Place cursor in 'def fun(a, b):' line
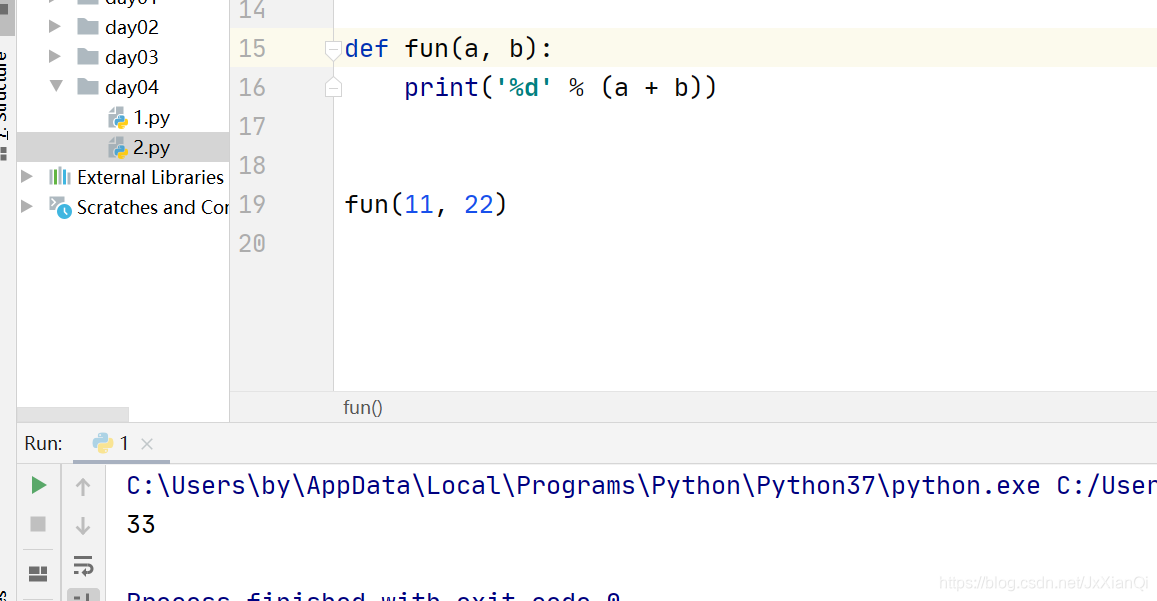This screenshot has width=1157, height=601. coord(448,49)
